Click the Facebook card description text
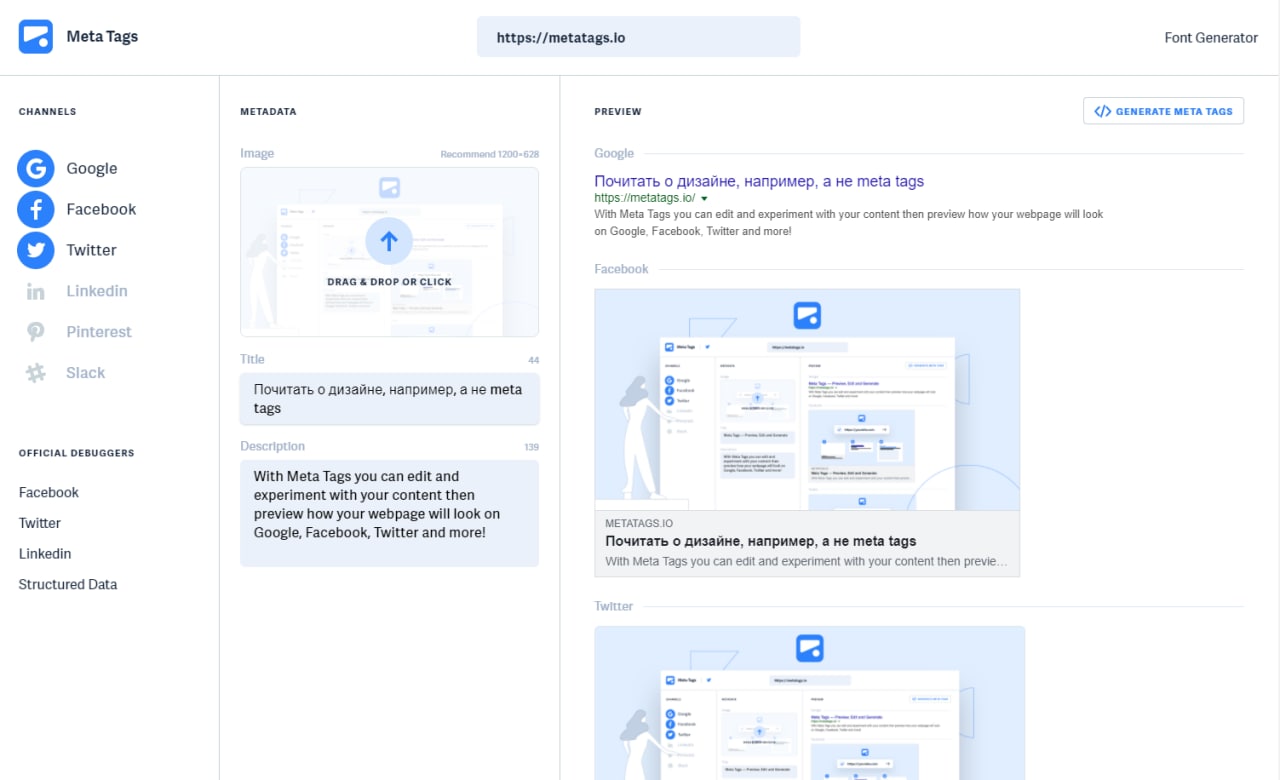 [x=806, y=561]
